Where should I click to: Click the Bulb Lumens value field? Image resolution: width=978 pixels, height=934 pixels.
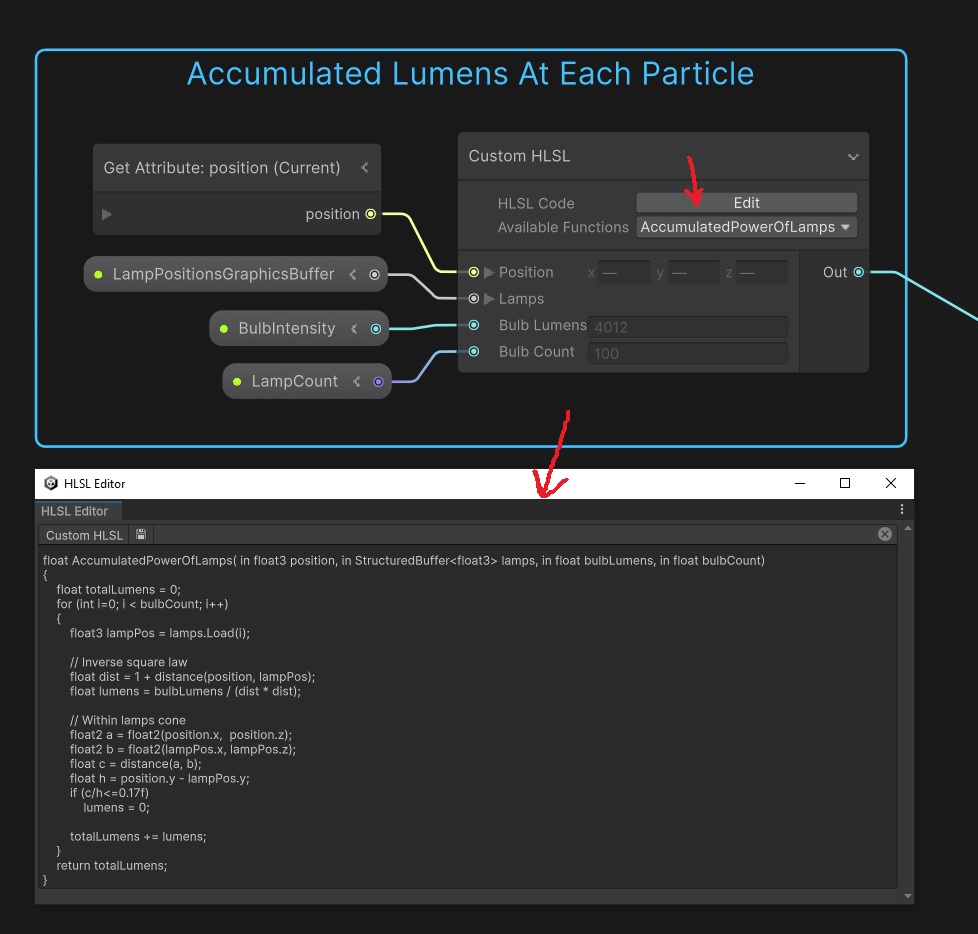pos(687,326)
